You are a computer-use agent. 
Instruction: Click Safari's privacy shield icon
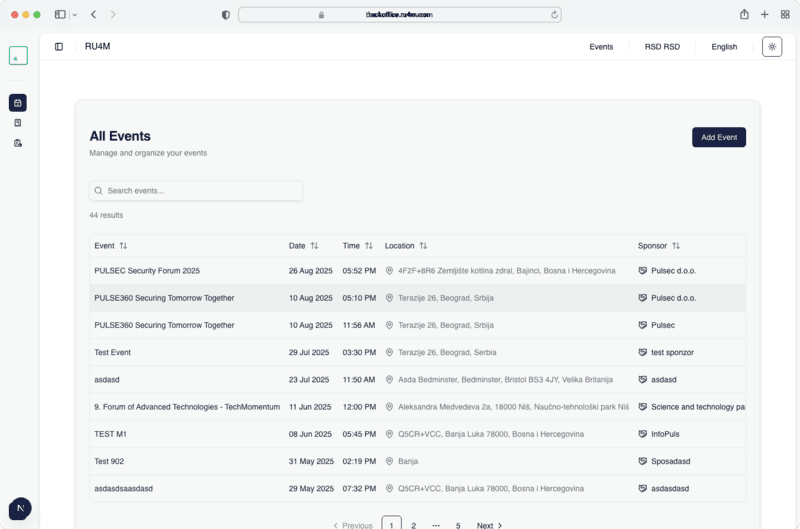click(x=225, y=15)
